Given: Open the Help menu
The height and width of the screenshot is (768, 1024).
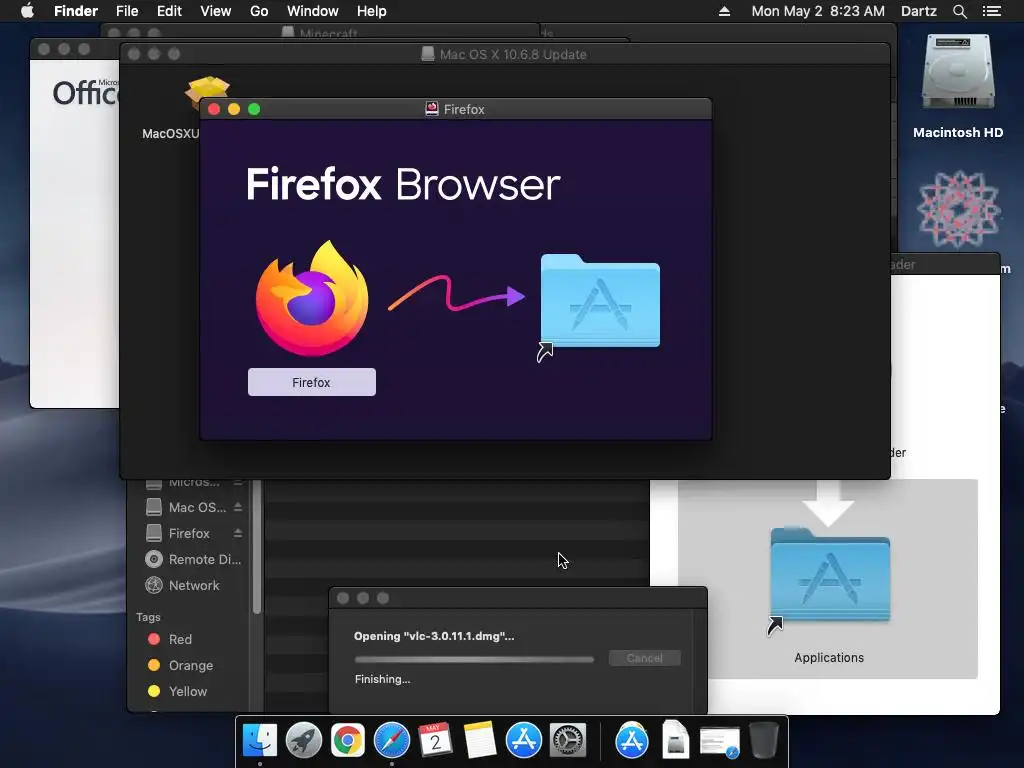Looking at the screenshot, I should click(372, 11).
